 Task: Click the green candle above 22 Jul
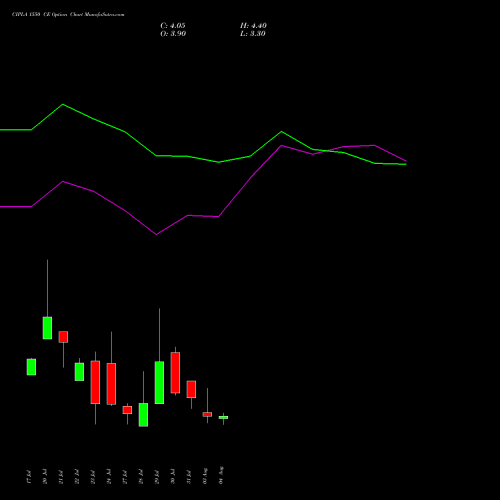tap(79, 372)
